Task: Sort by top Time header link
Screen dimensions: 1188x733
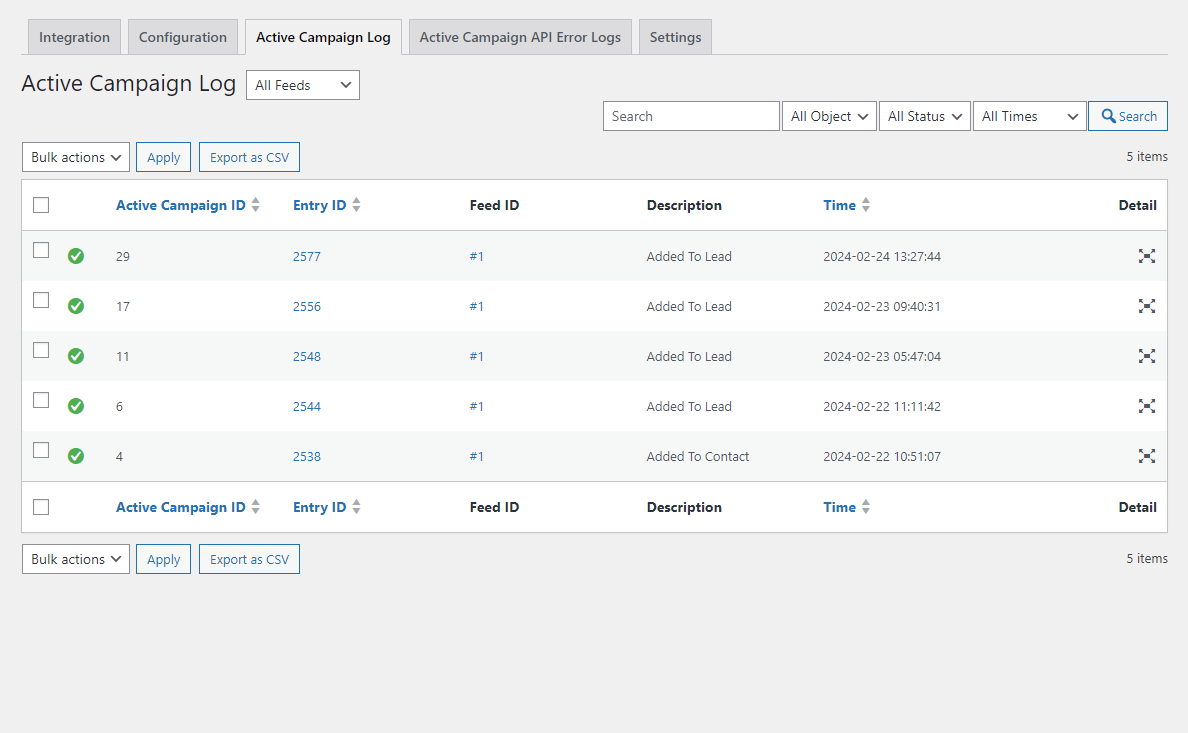Action: [839, 205]
